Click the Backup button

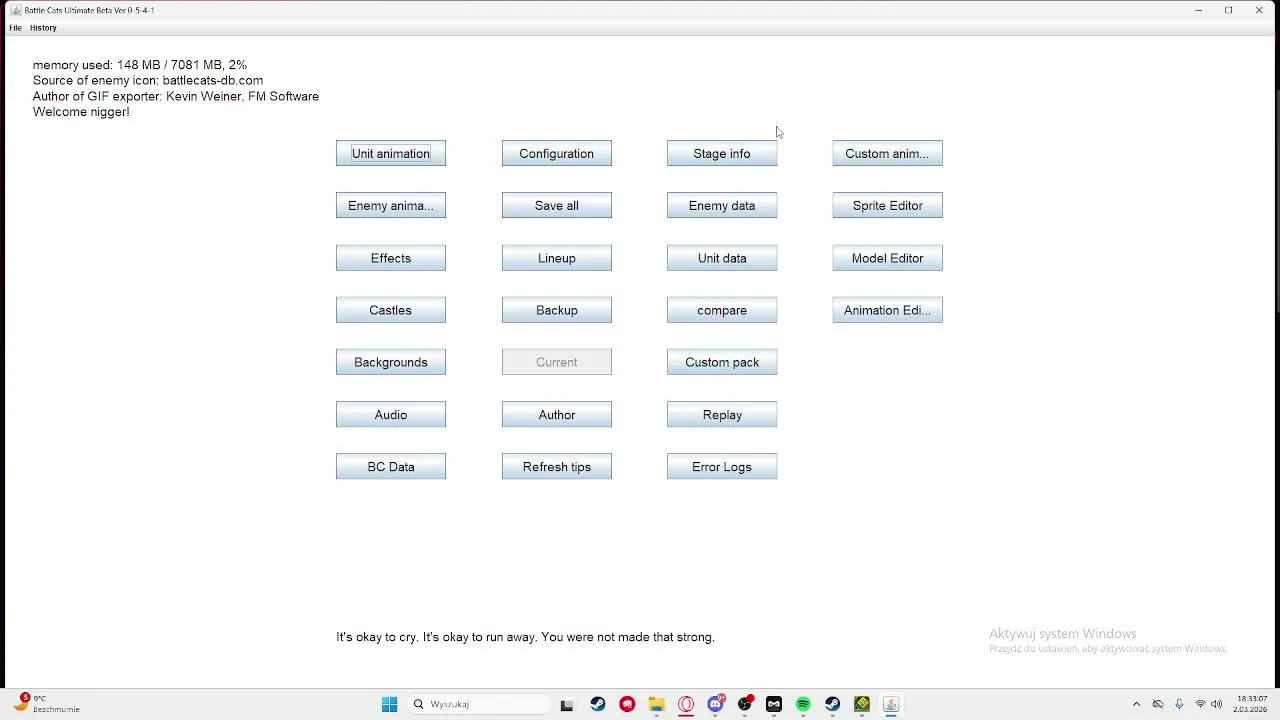coord(557,310)
